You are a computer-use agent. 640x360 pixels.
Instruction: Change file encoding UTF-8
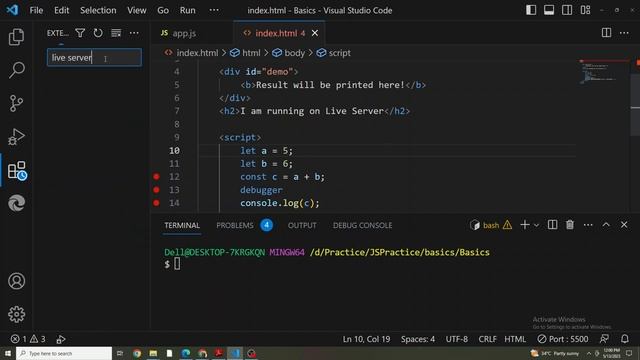pyautogui.click(x=457, y=339)
